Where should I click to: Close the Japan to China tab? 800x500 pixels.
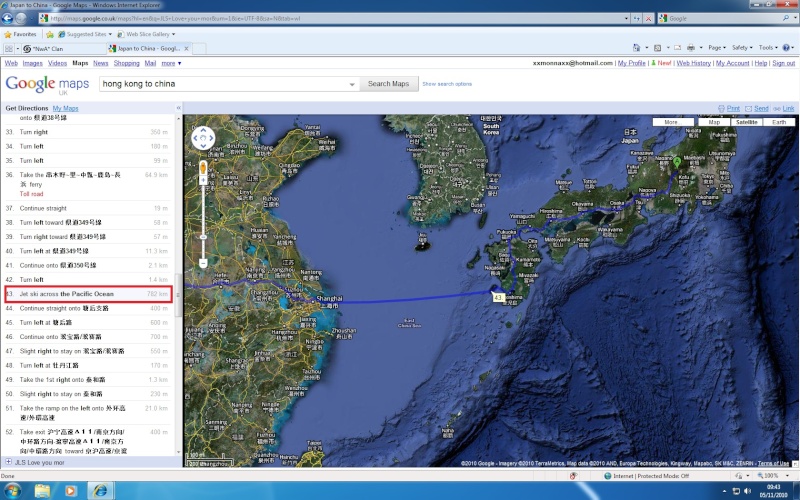(186, 48)
